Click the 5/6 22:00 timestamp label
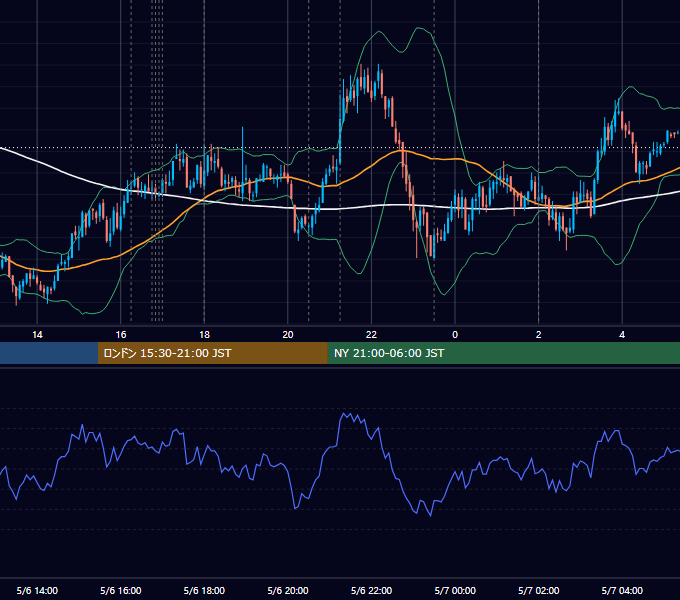The height and width of the screenshot is (600, 680). [x=371, y=590]
